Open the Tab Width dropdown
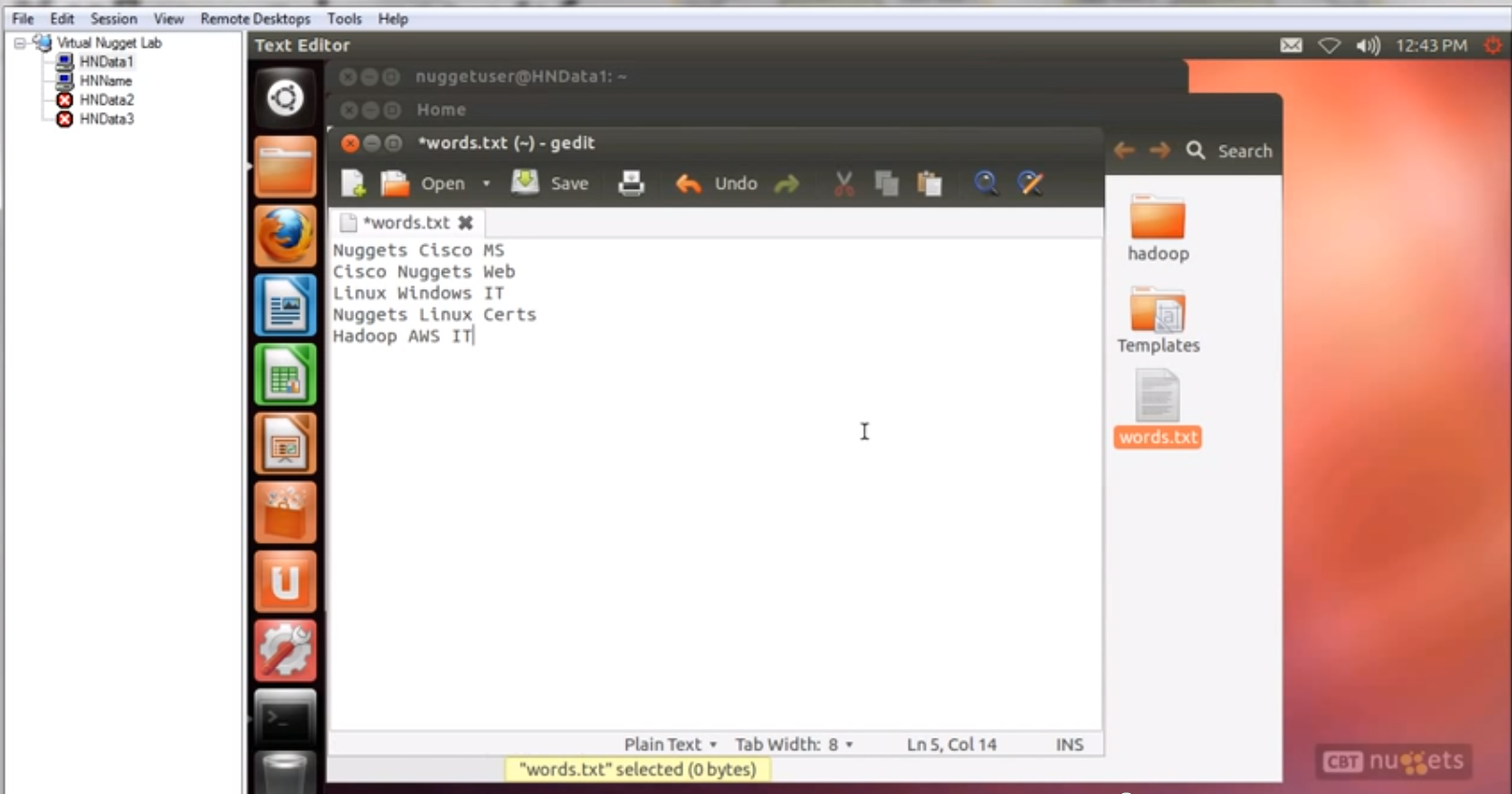This screenshot has height=794, width=1512. (x=793, y=744)
